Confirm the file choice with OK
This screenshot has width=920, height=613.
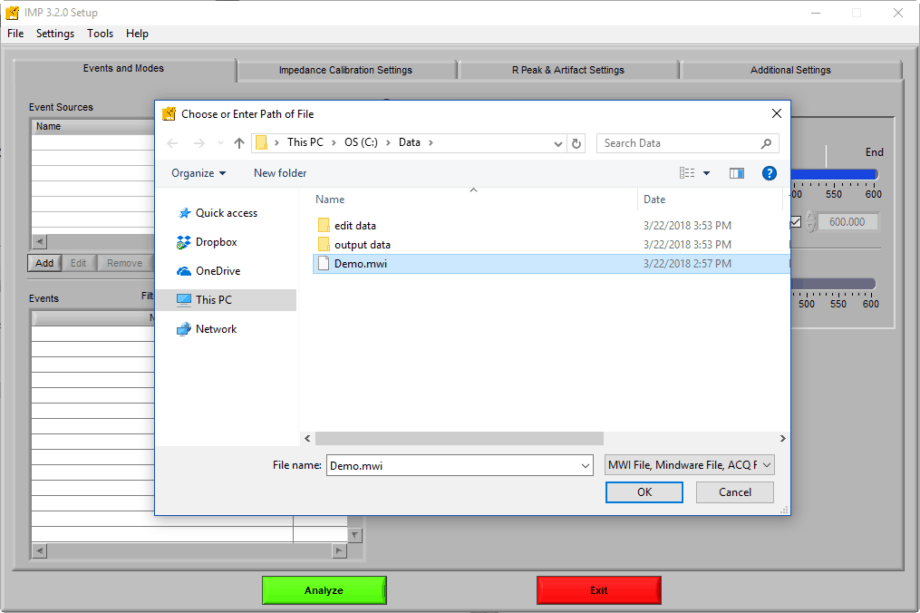point(643,492)
